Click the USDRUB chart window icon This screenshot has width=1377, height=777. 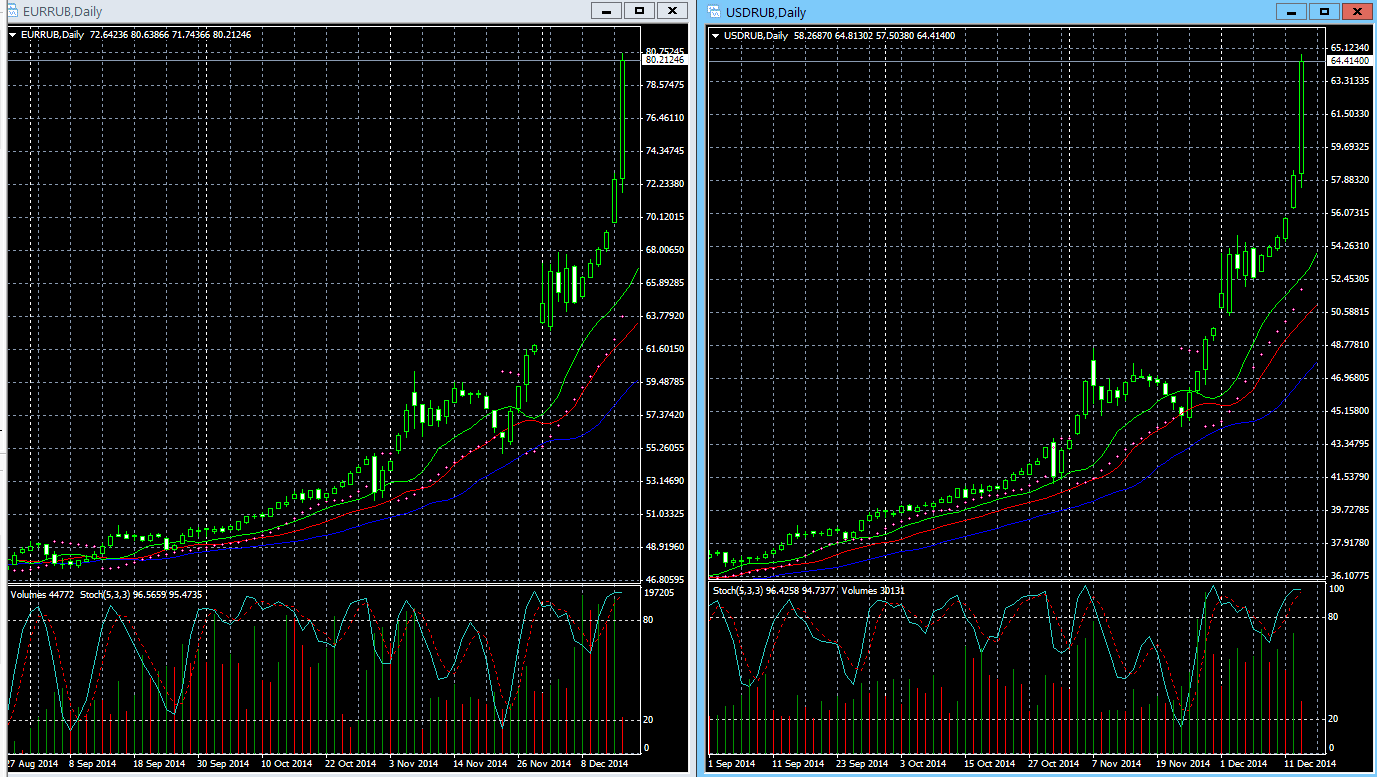(714, 12)
